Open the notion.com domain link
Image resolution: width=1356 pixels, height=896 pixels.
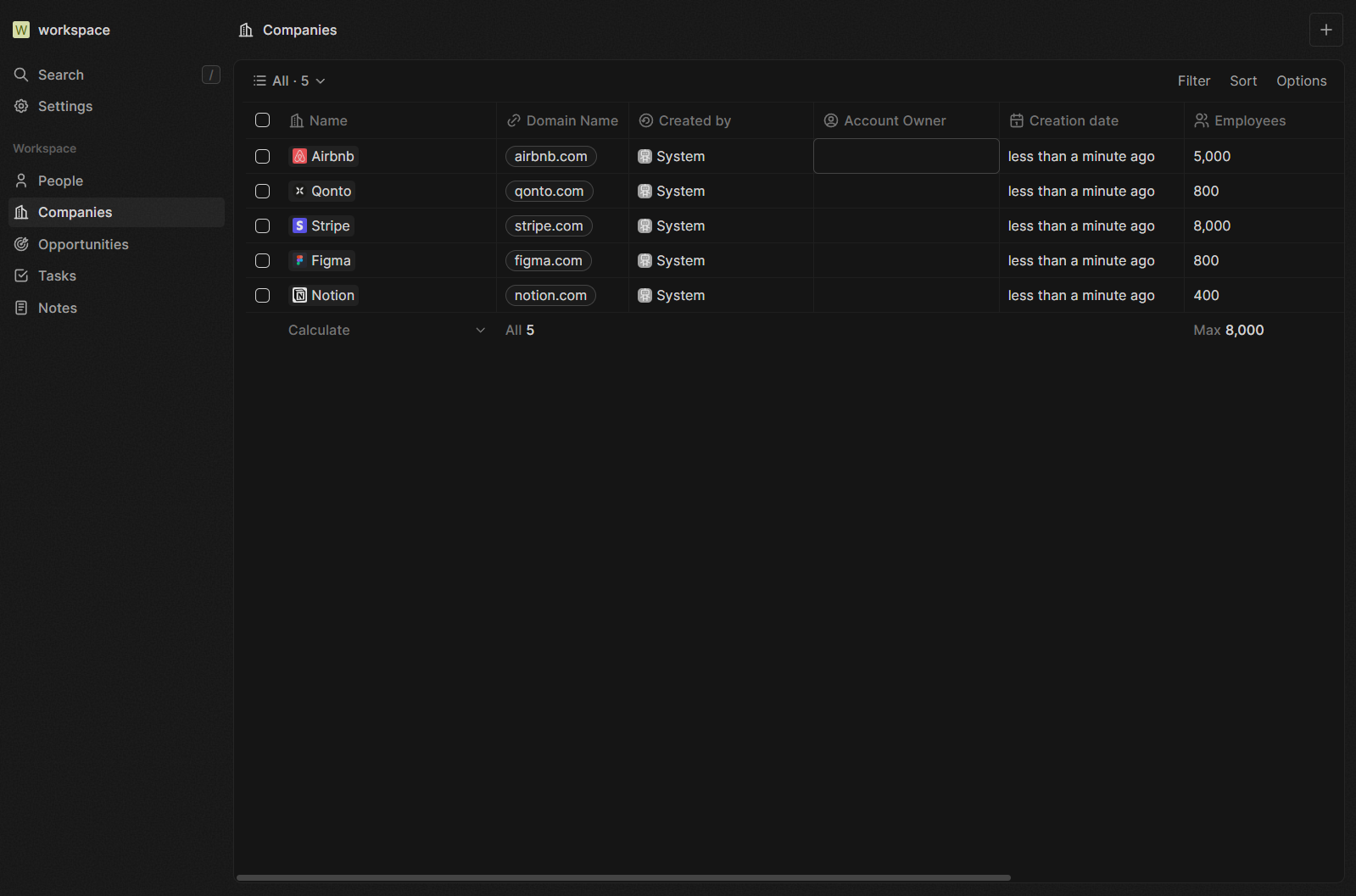[550, 295]
